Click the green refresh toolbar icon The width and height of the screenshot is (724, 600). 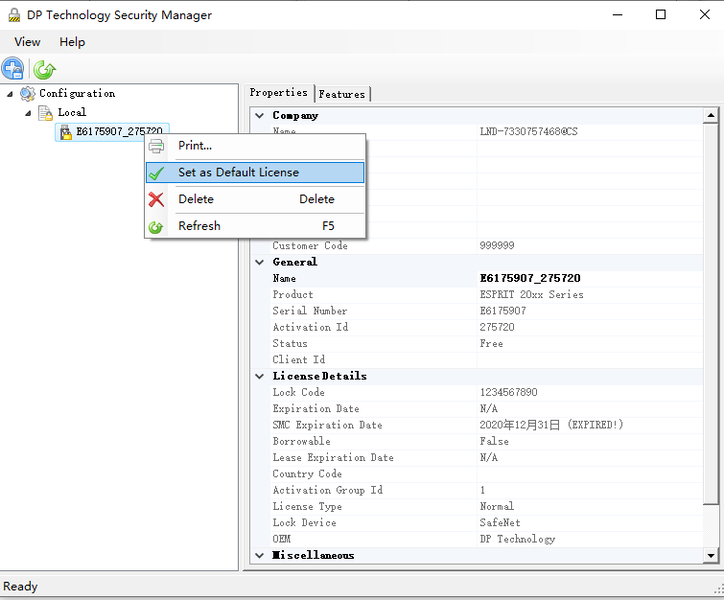point(44,70)
